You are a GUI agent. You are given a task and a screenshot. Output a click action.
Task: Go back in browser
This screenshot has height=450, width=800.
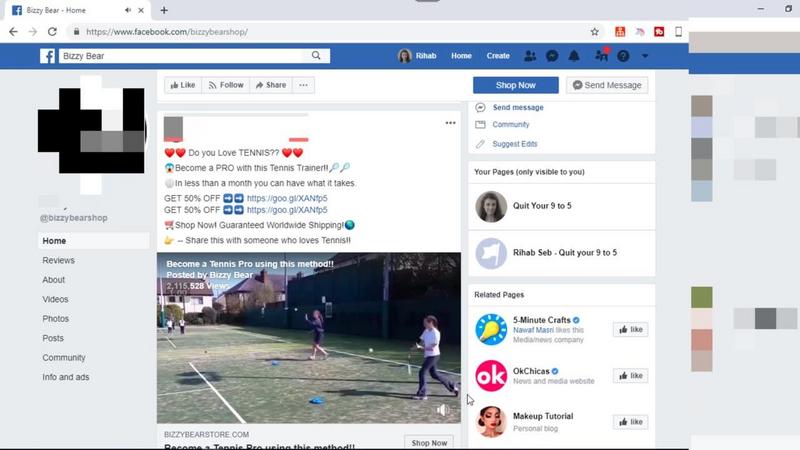13,32
